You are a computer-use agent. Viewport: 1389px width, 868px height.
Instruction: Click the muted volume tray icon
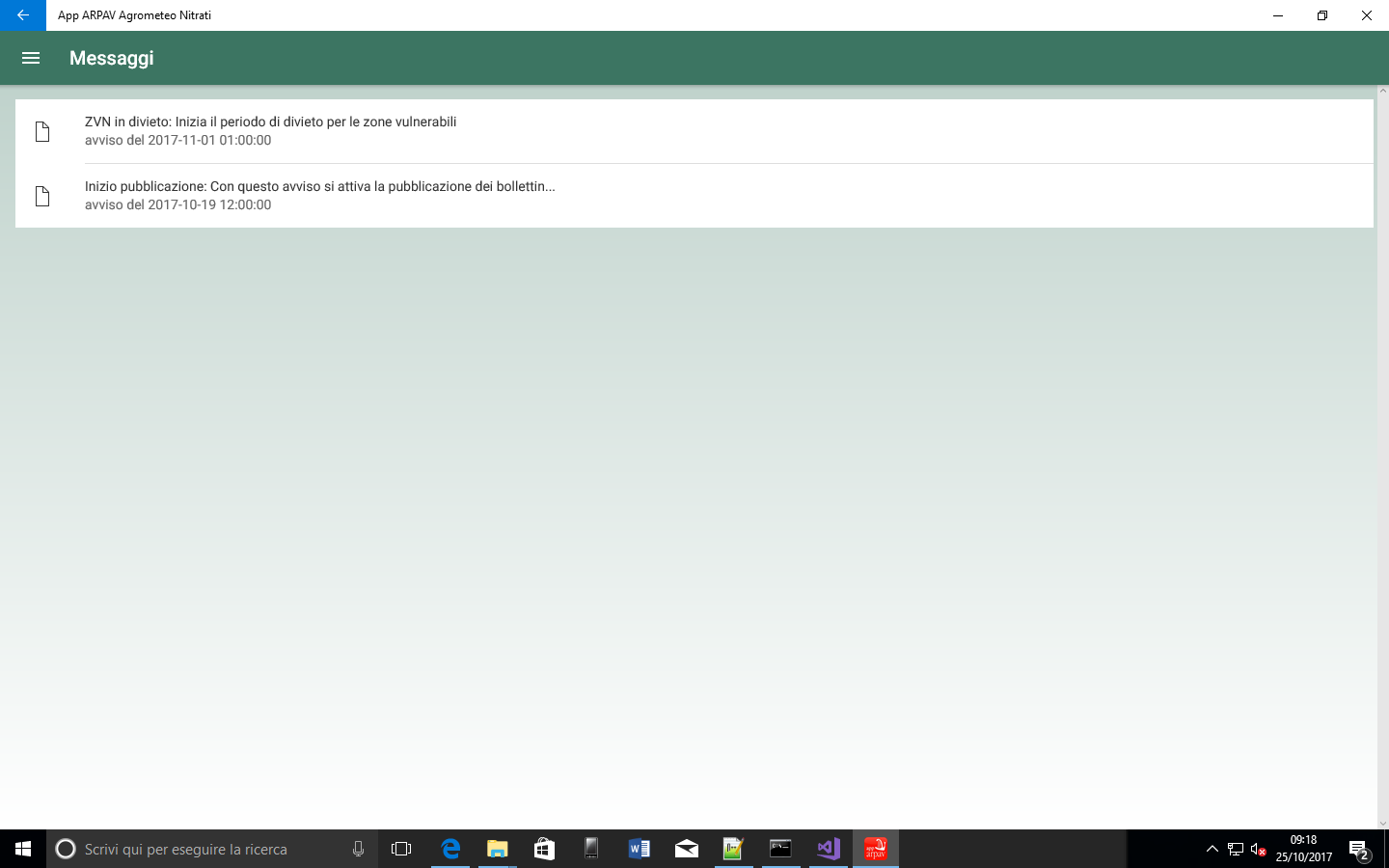pyautogui.click(x=1258, y=849)
